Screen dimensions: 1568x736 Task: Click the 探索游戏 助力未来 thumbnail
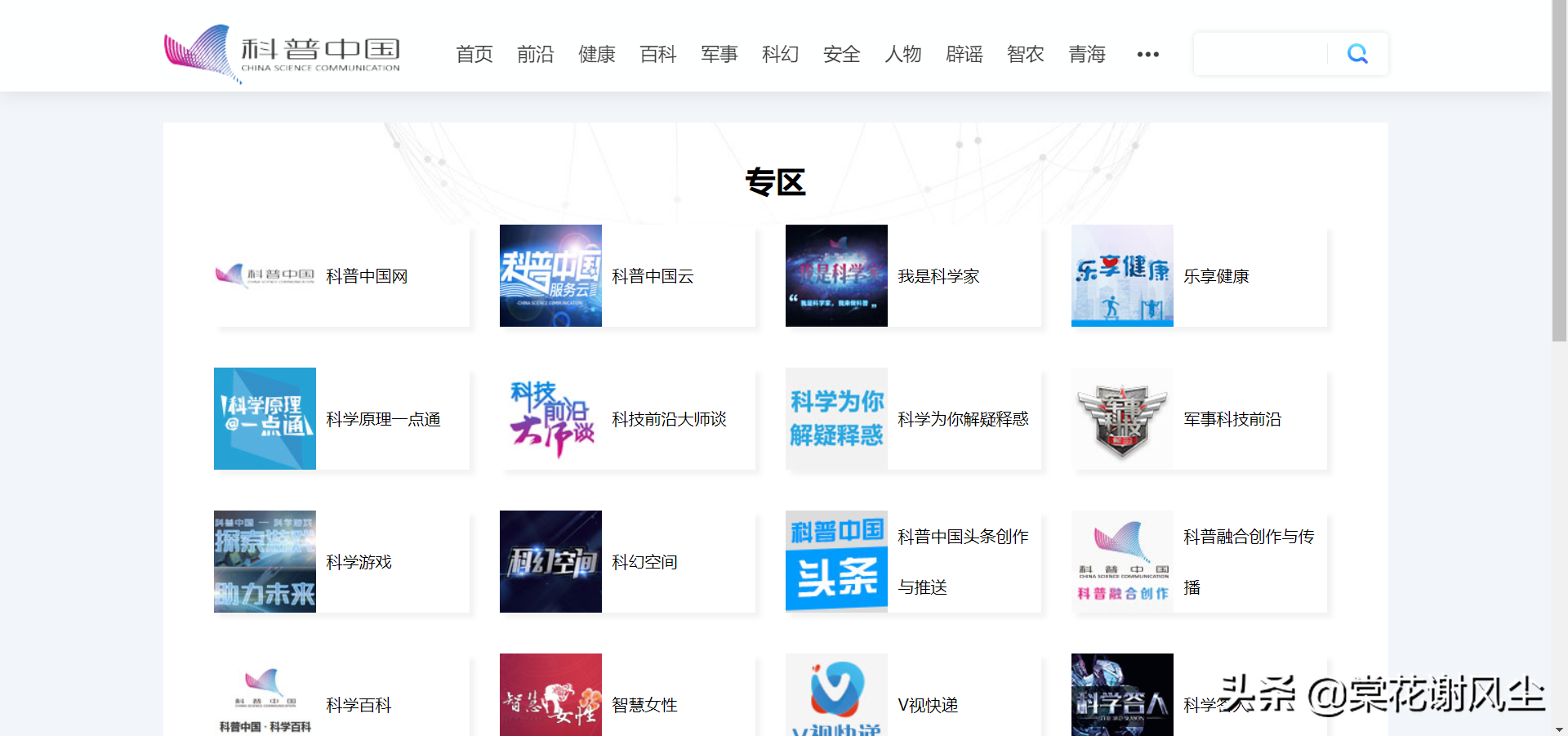pos(265,561)
